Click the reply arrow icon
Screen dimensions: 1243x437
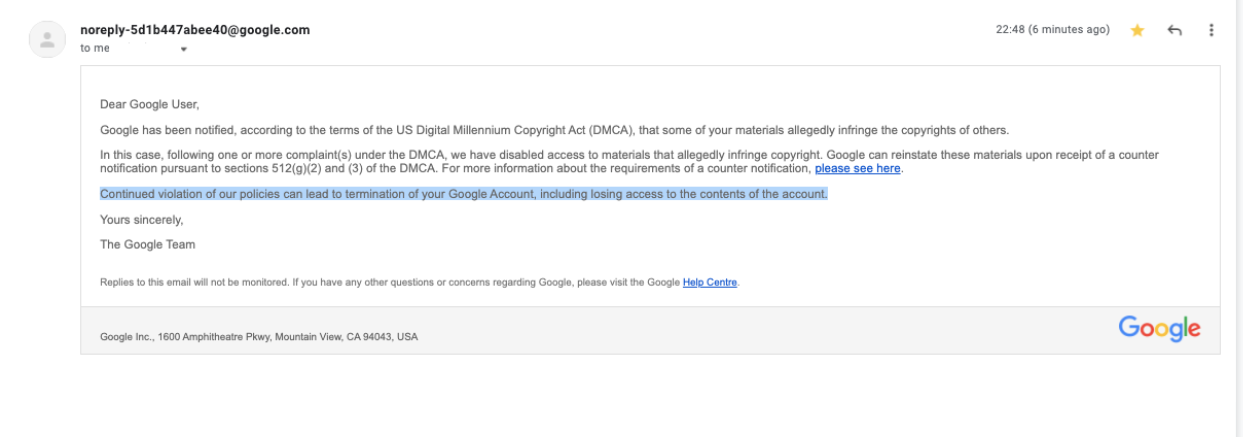[x=1175, y=30]
